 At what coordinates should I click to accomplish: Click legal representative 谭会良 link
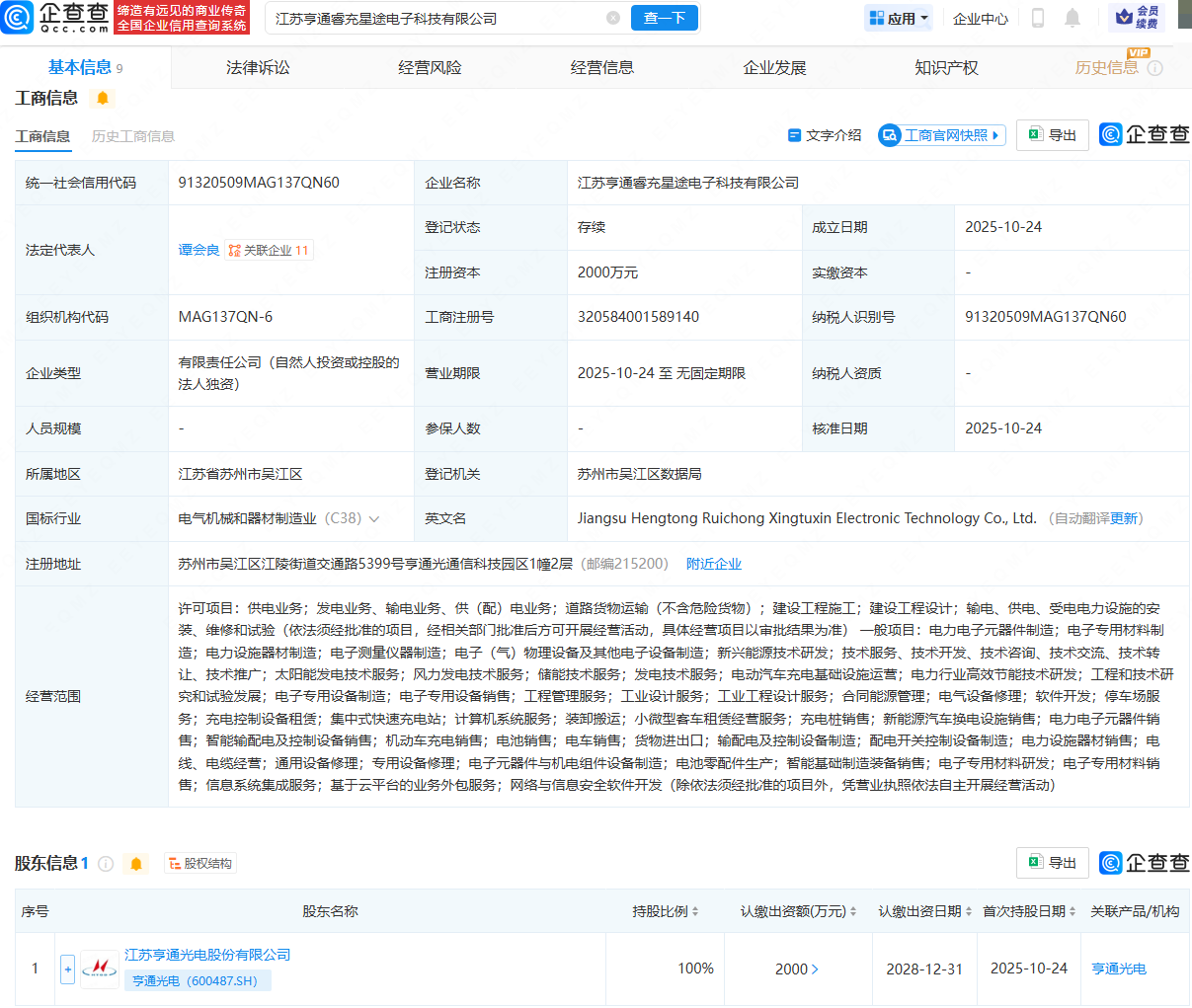[199, 250]
